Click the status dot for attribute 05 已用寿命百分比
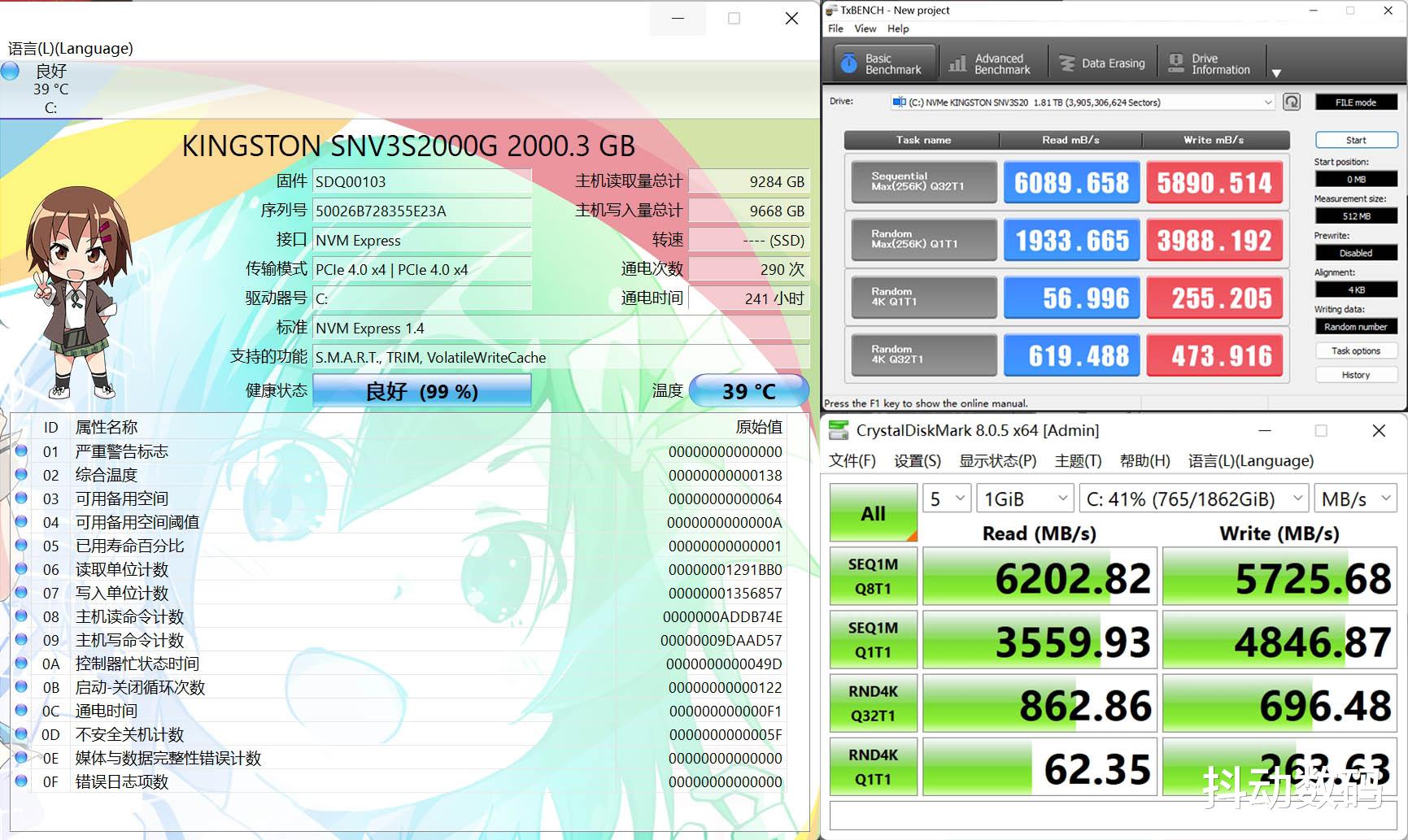The image size is (1408, 840). 21,545
